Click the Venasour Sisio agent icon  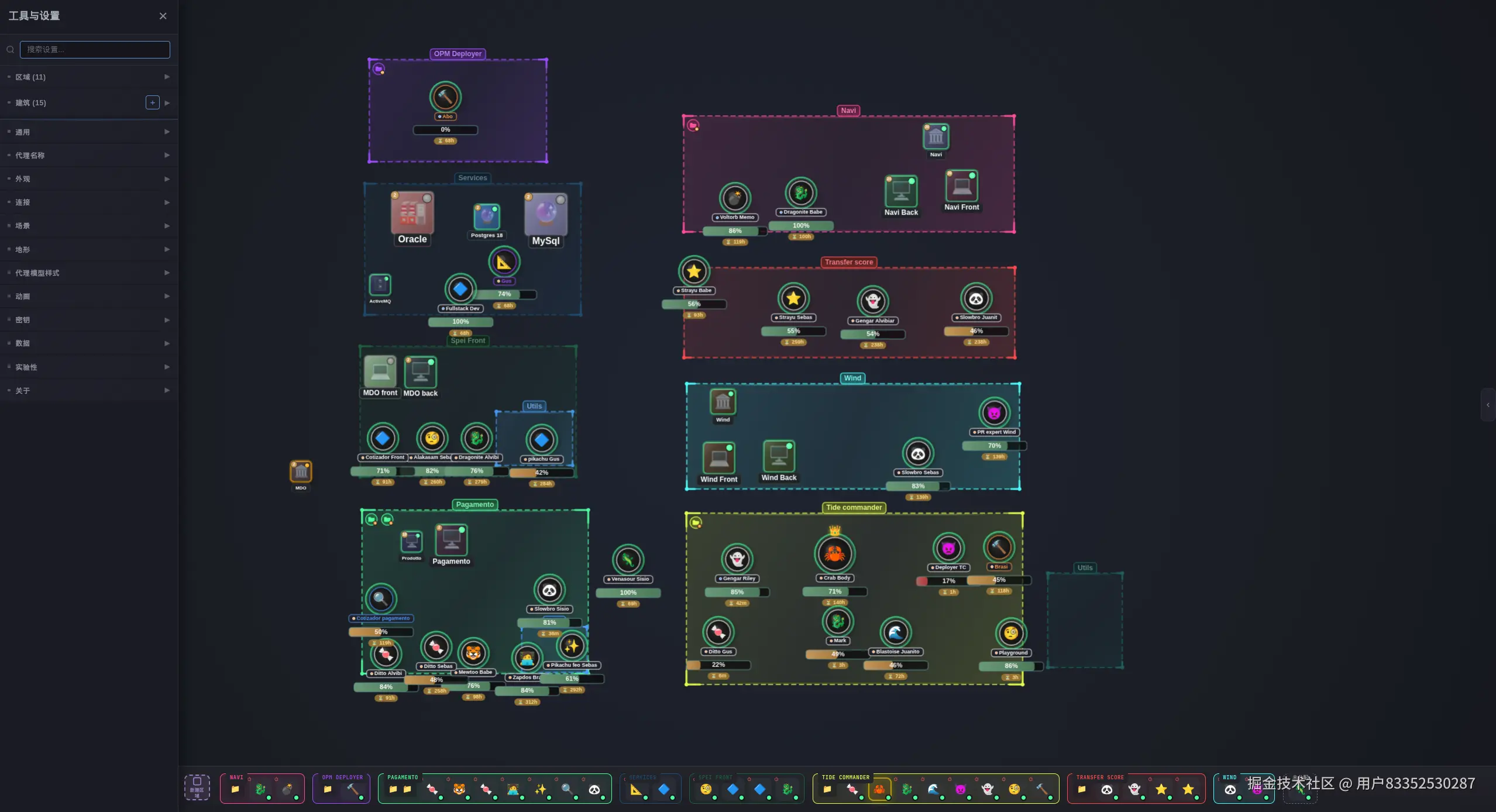(x=628, y=560)
